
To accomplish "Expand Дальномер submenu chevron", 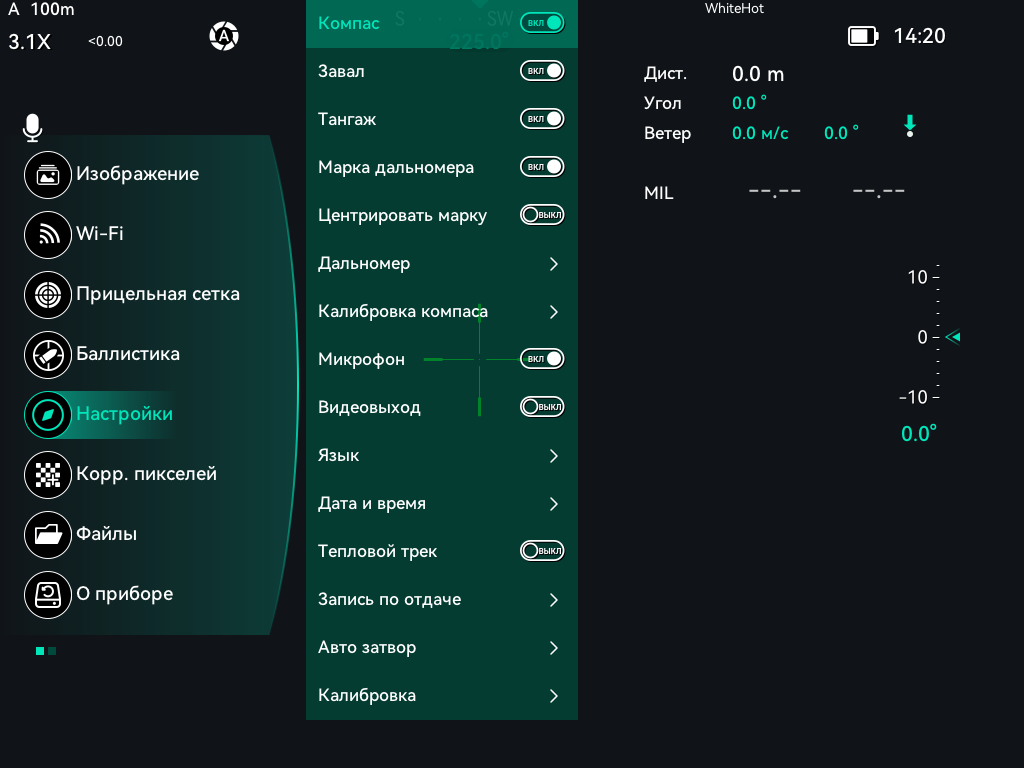I will 554,264.
